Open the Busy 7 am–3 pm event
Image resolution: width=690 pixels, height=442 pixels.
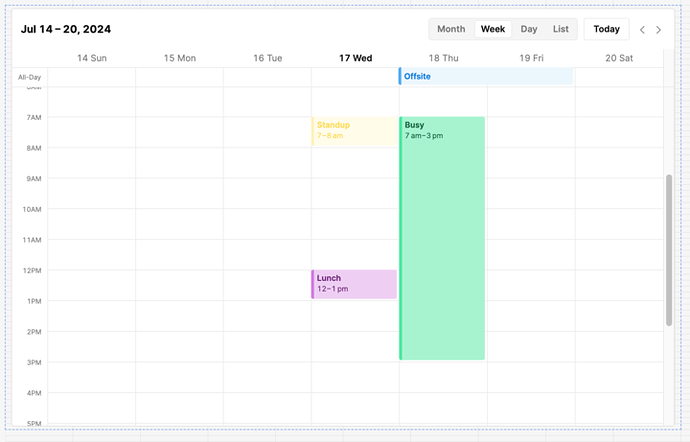pyautogui.click(x=442, y=238)
